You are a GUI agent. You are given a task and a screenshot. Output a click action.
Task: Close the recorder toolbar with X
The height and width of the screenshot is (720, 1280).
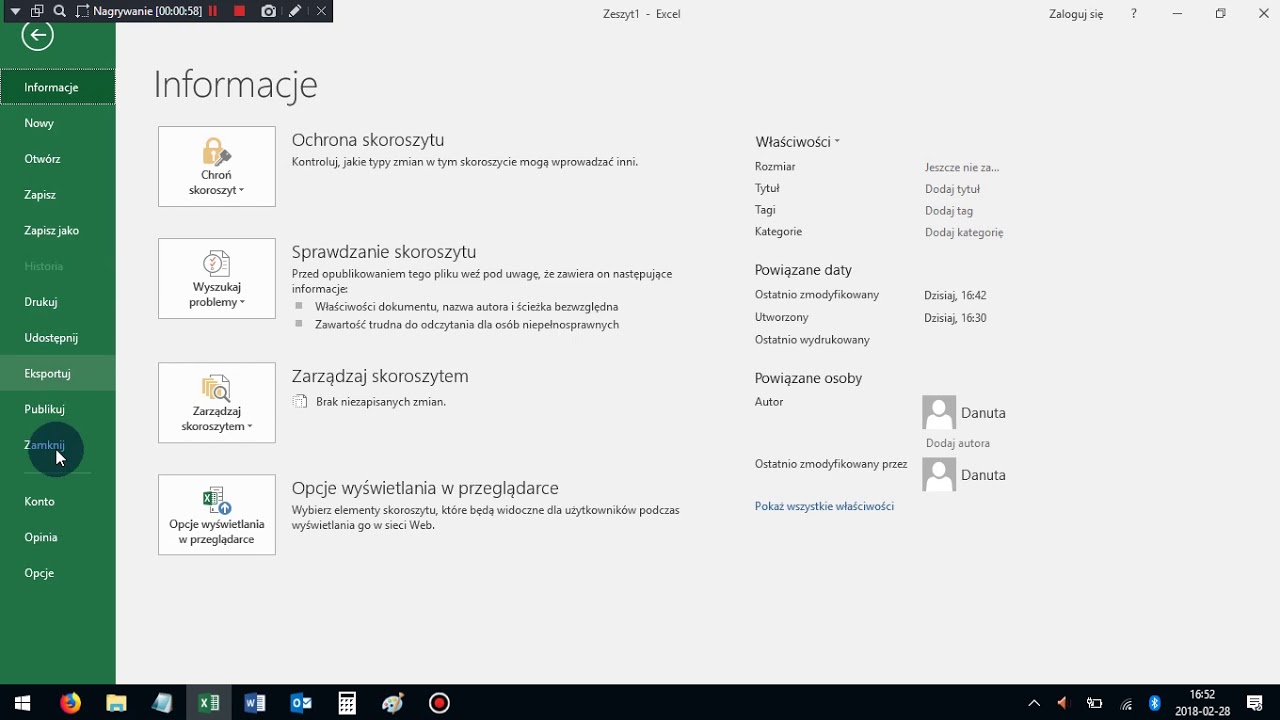[321, 11]
